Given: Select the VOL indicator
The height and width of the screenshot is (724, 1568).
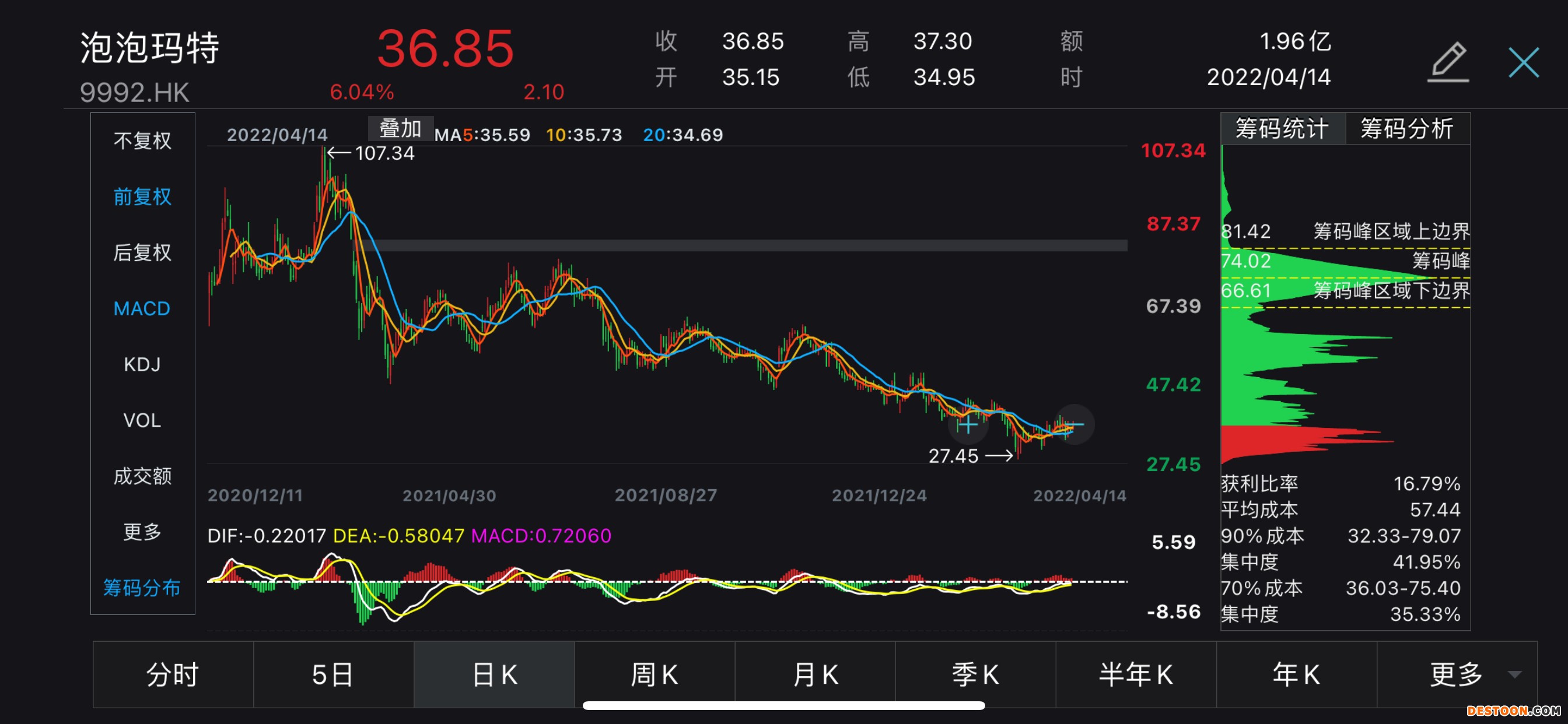Looking at the screenshot, I should point(142,420).
